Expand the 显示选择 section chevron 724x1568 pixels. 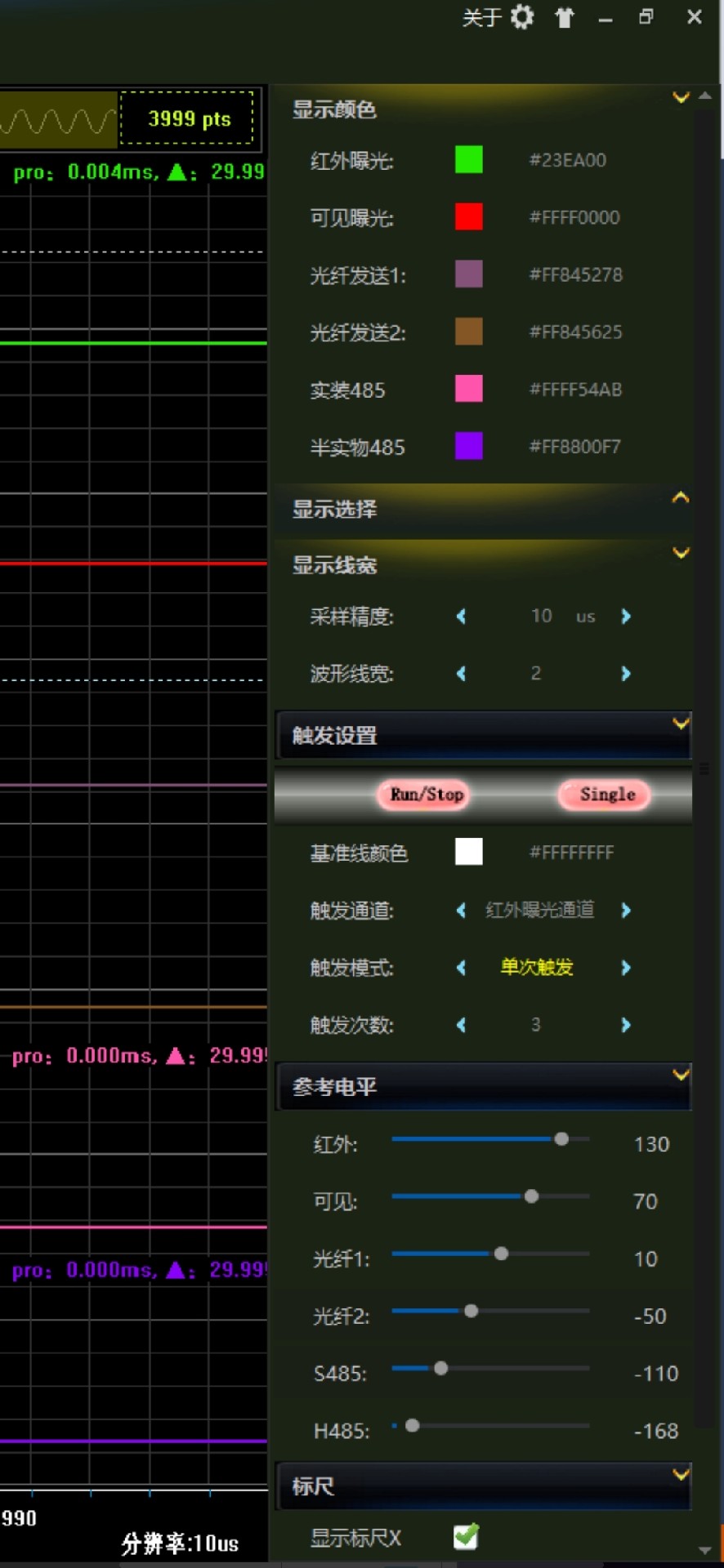(681, 497)
